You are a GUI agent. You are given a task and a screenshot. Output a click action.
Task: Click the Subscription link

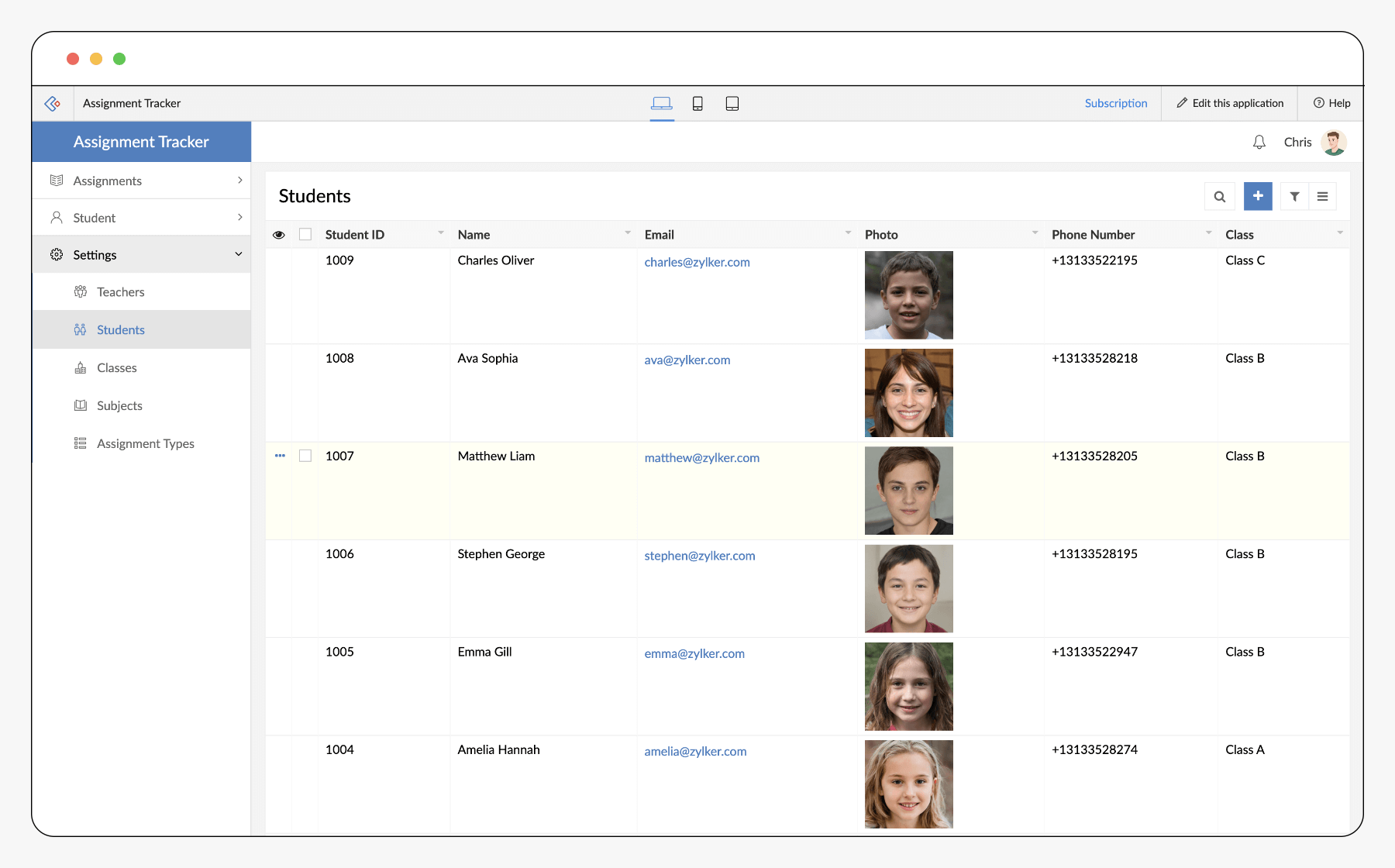click(1115, 104)
